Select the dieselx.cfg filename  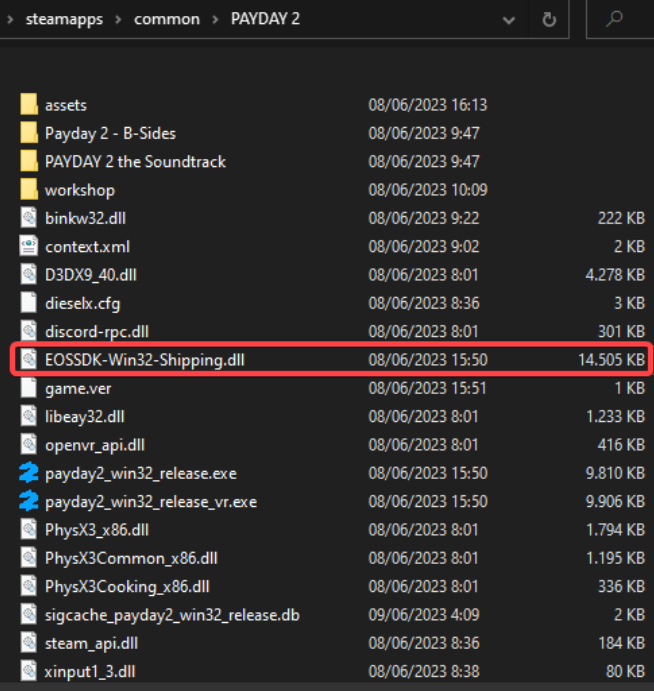82,304
